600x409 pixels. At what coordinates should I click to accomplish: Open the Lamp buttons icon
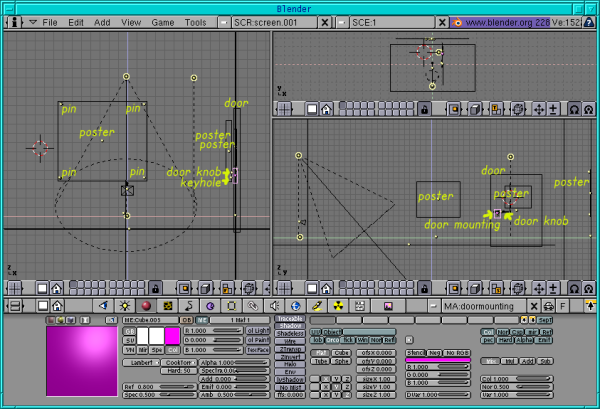tap(124, 305)
